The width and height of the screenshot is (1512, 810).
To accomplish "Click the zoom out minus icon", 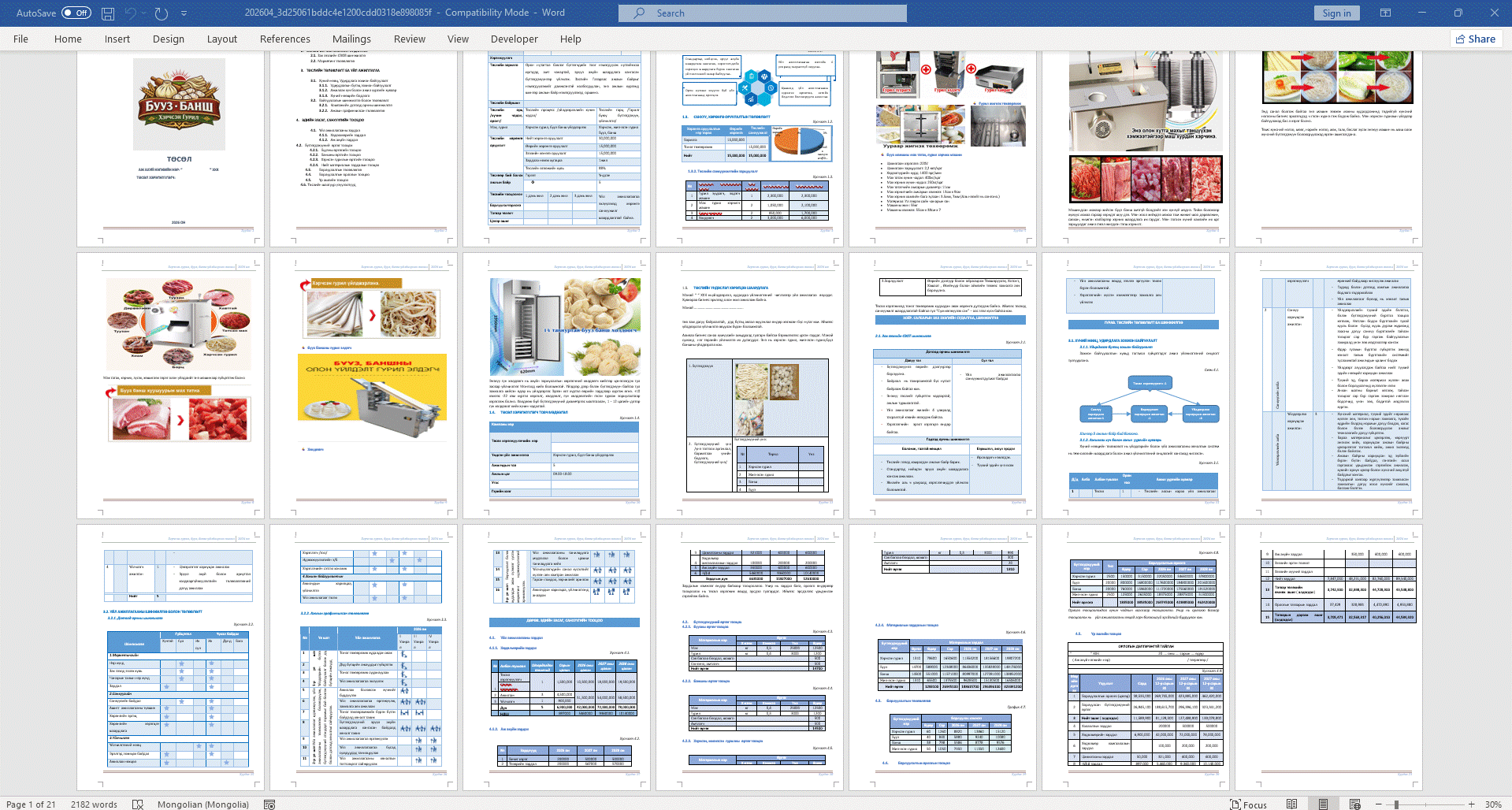I will (x=1380, y=804).
